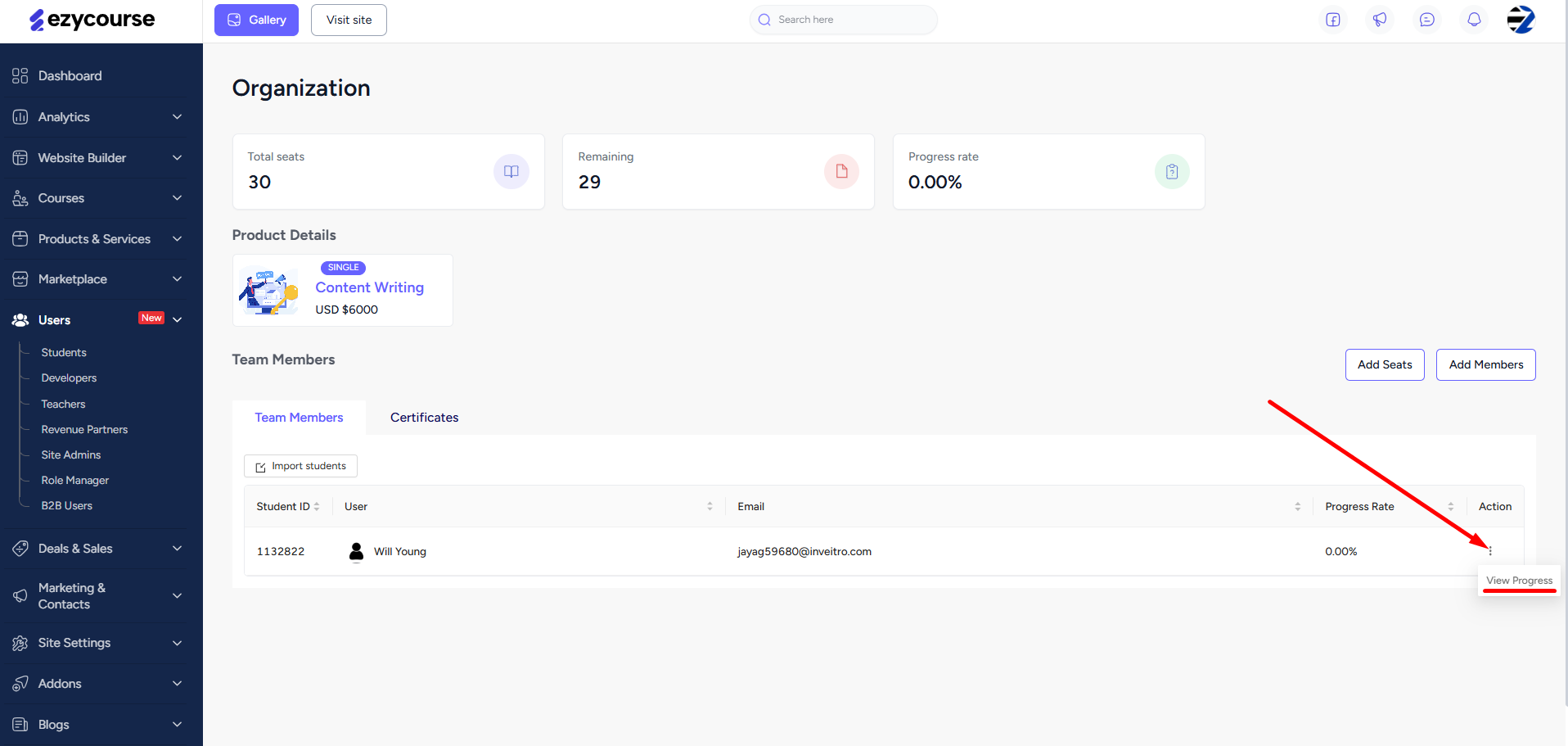The image size is (1568, 746).
Task: Click the Marketing & Contacts megaphone icon
Action: 20,596
